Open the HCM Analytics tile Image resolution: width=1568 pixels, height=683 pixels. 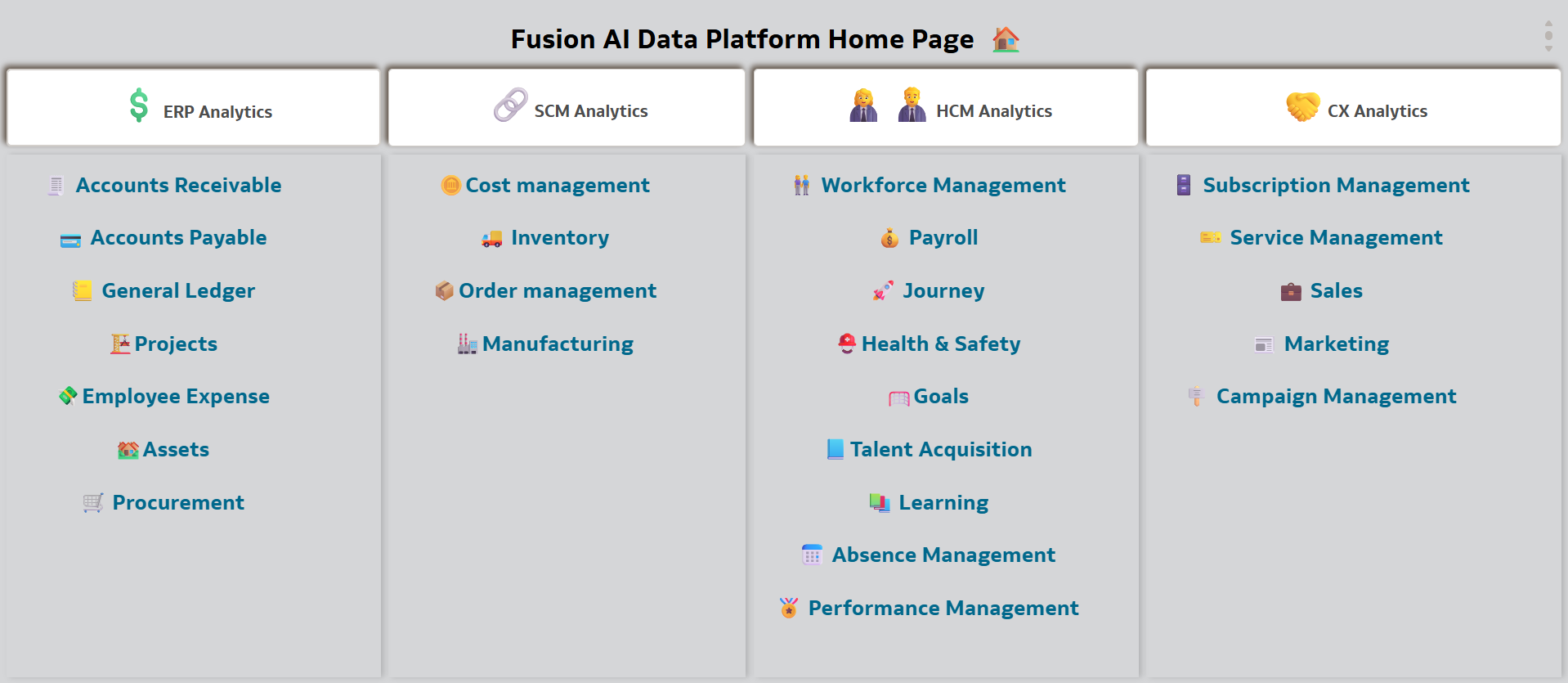click(946, 107)
